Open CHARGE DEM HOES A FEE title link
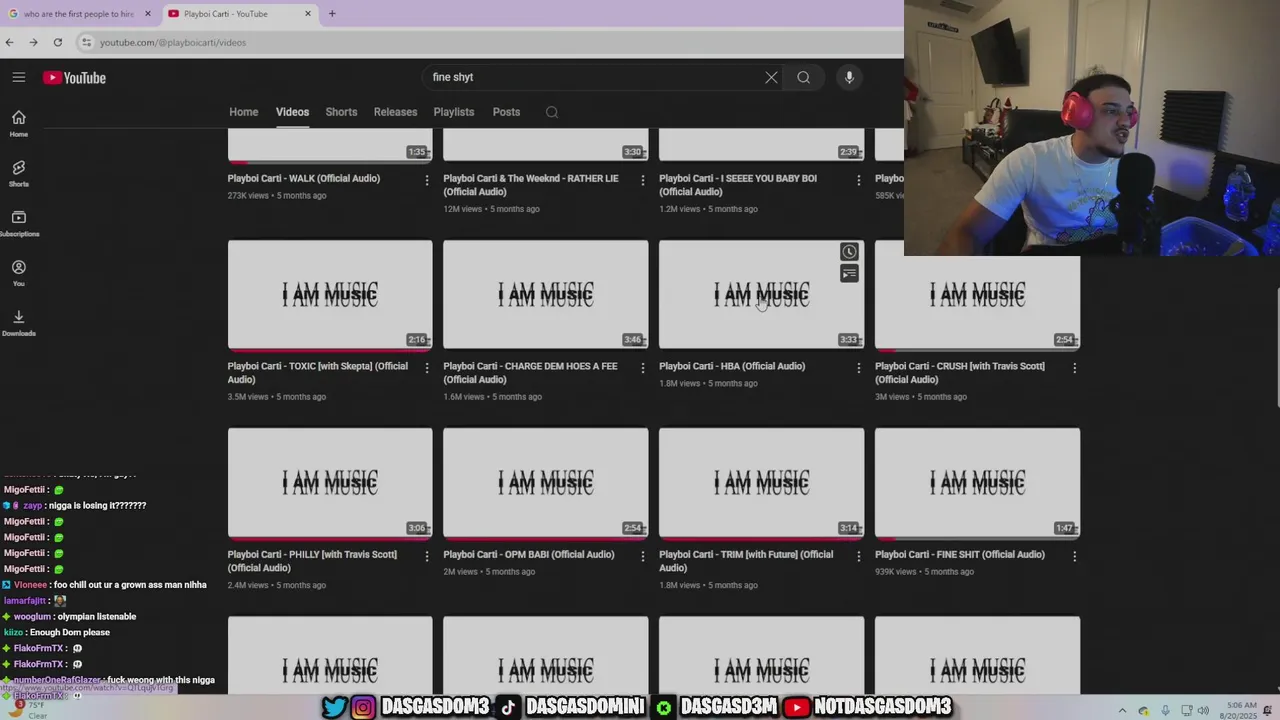Image resolution: width=1280 pixels, height=720 pixels. (x=530, y=373)
